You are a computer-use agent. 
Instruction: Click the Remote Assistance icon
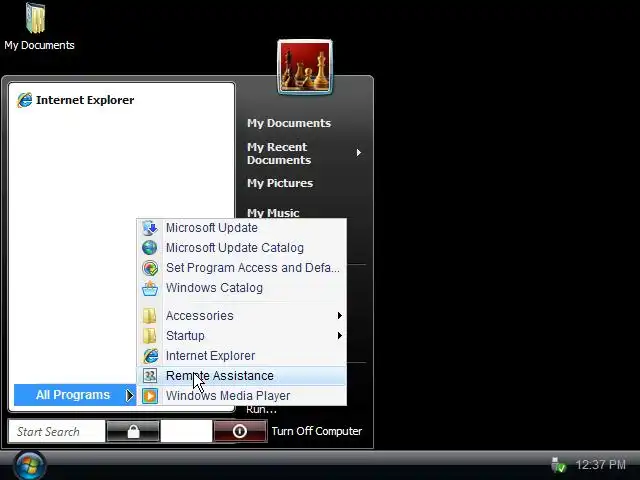click(150, 376)
